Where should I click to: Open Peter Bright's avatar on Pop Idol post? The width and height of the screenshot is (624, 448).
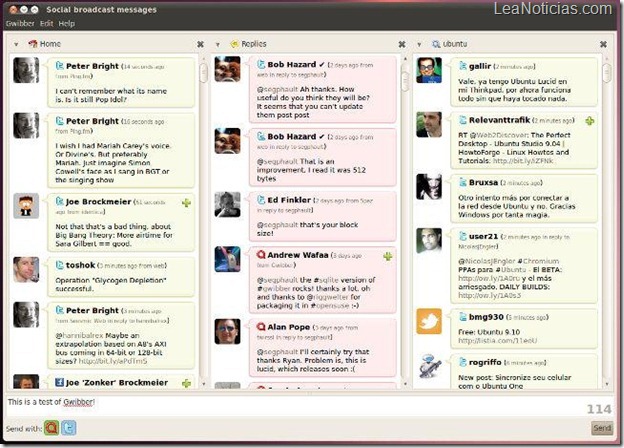[x=26, y=70]
